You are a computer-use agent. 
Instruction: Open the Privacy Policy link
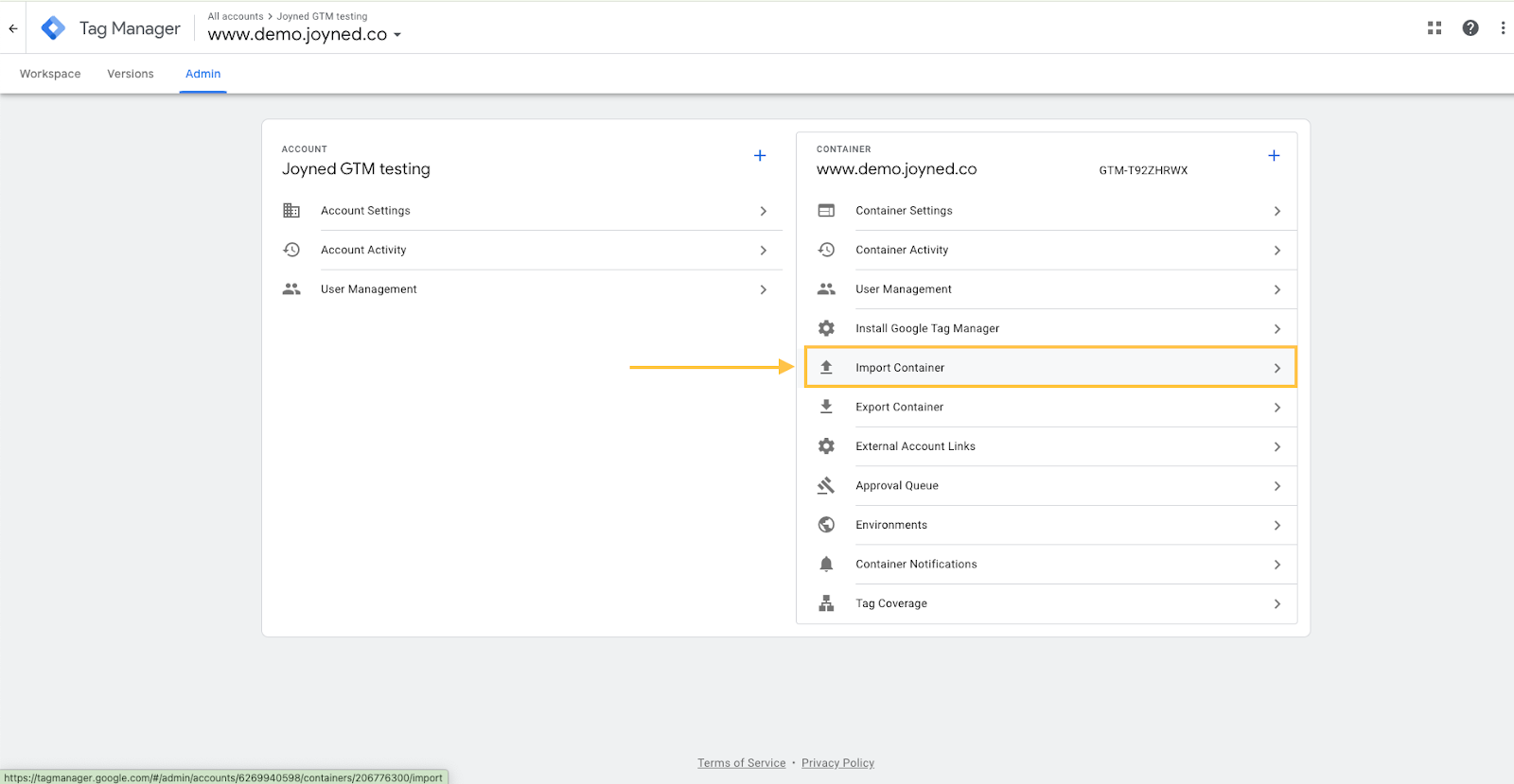click(838, 763)
